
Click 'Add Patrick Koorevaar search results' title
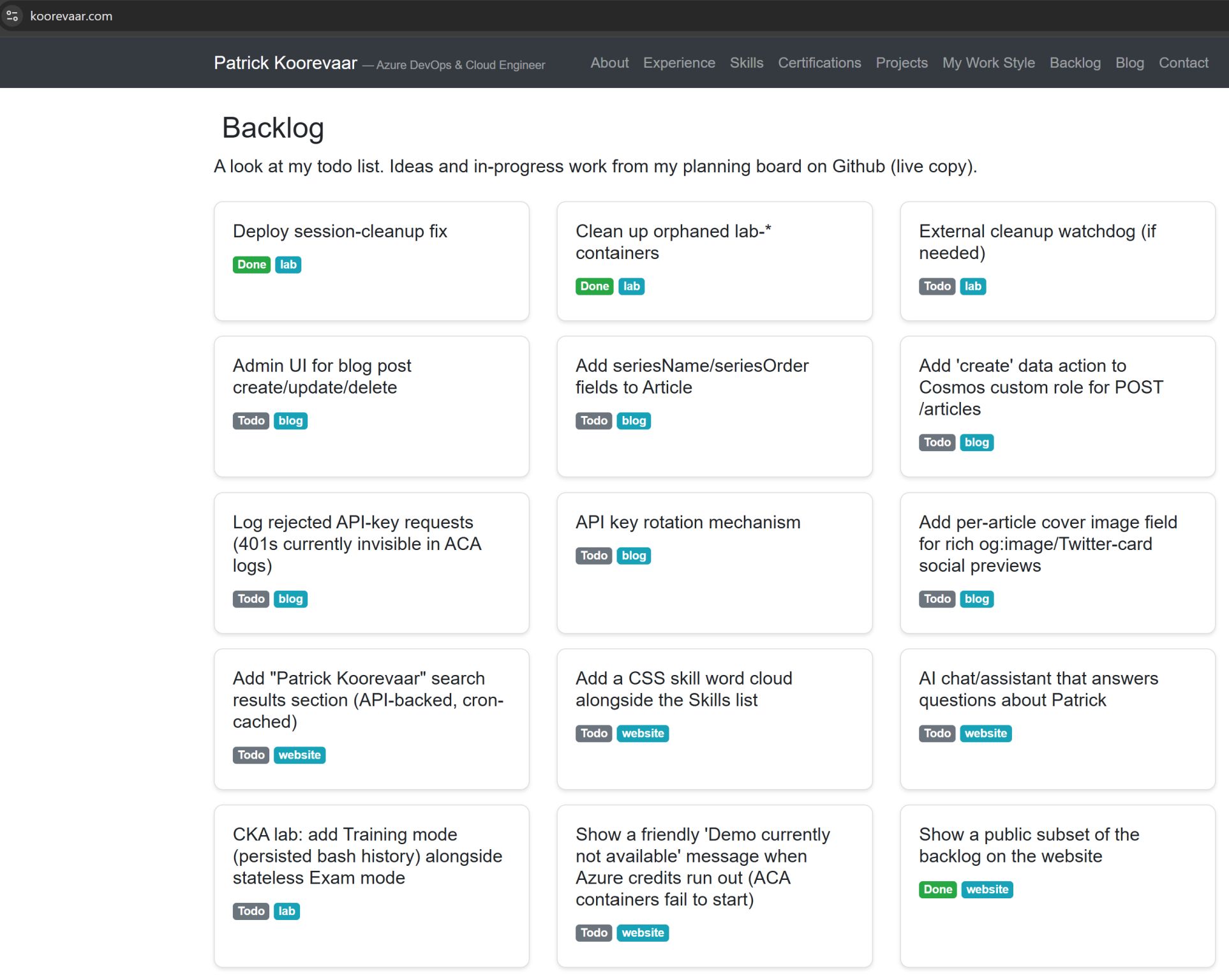[368, 700]
